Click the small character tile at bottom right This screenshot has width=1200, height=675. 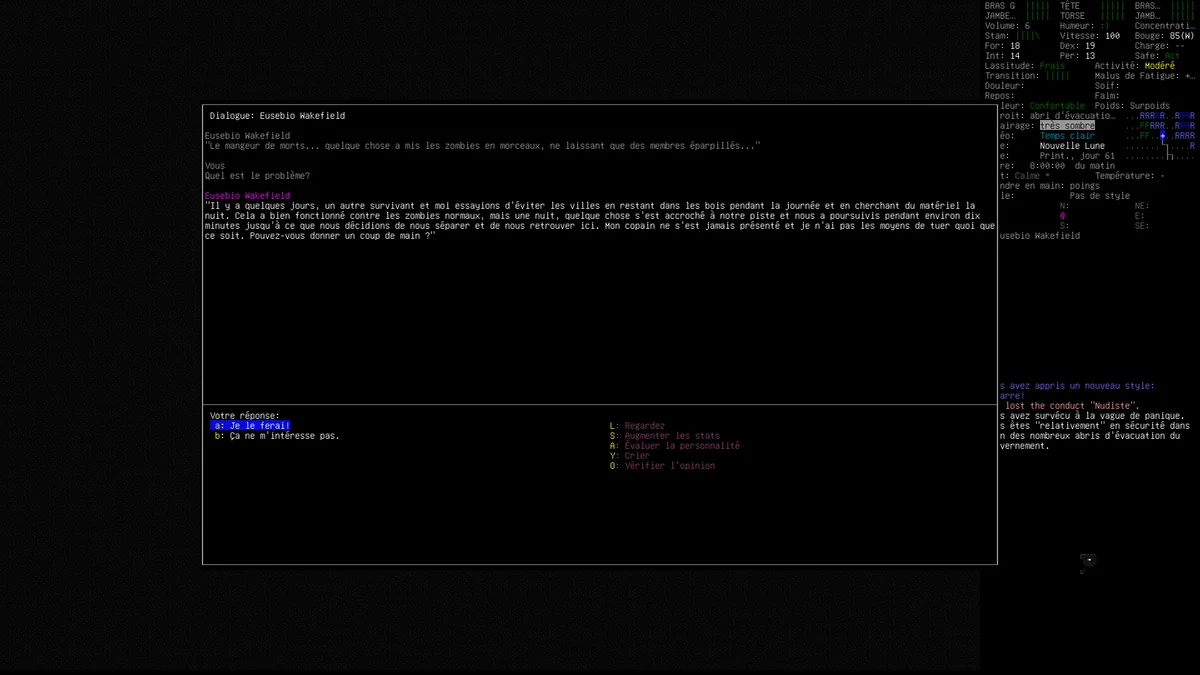[1088, 560]
